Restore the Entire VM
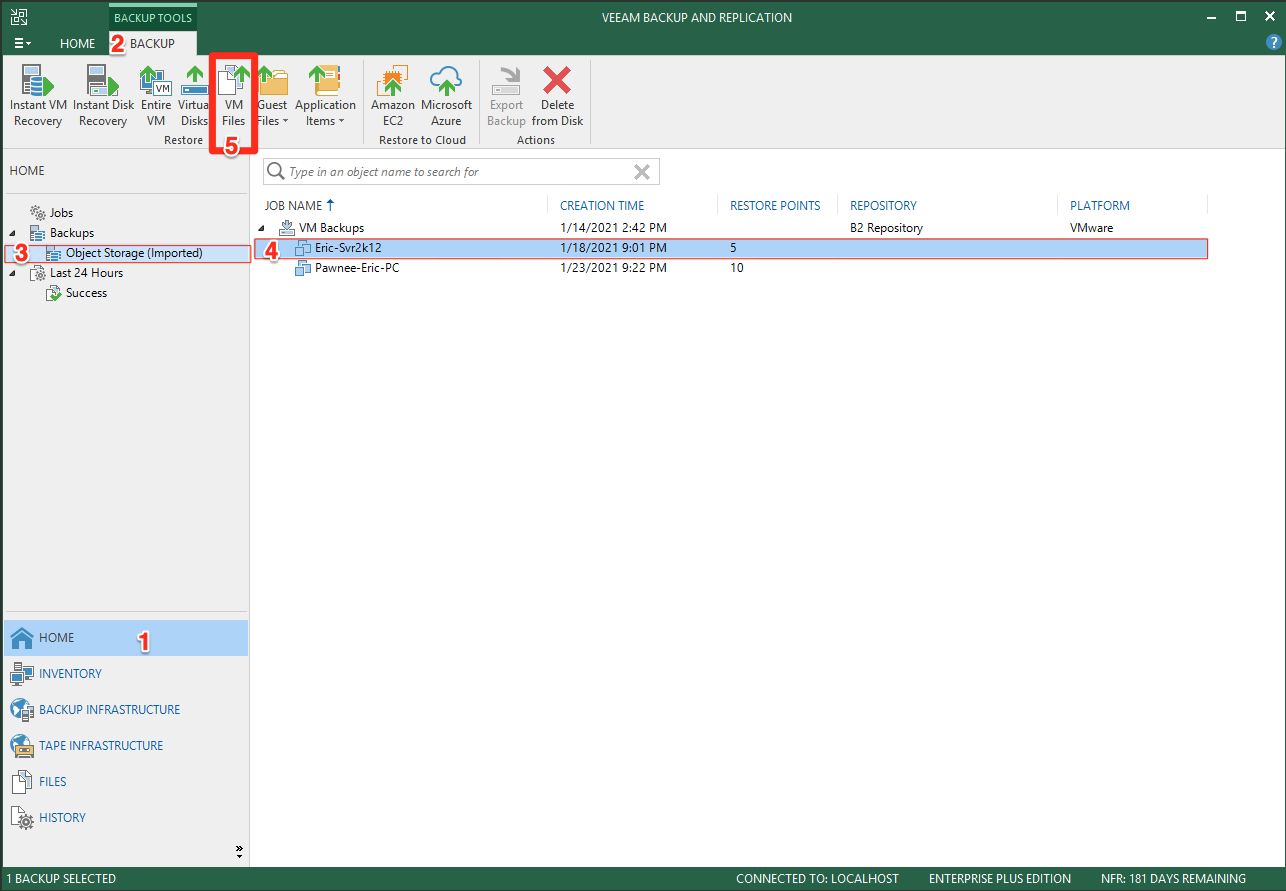Viewport: 1286px width, 891px height. click(x=156, y=96)
